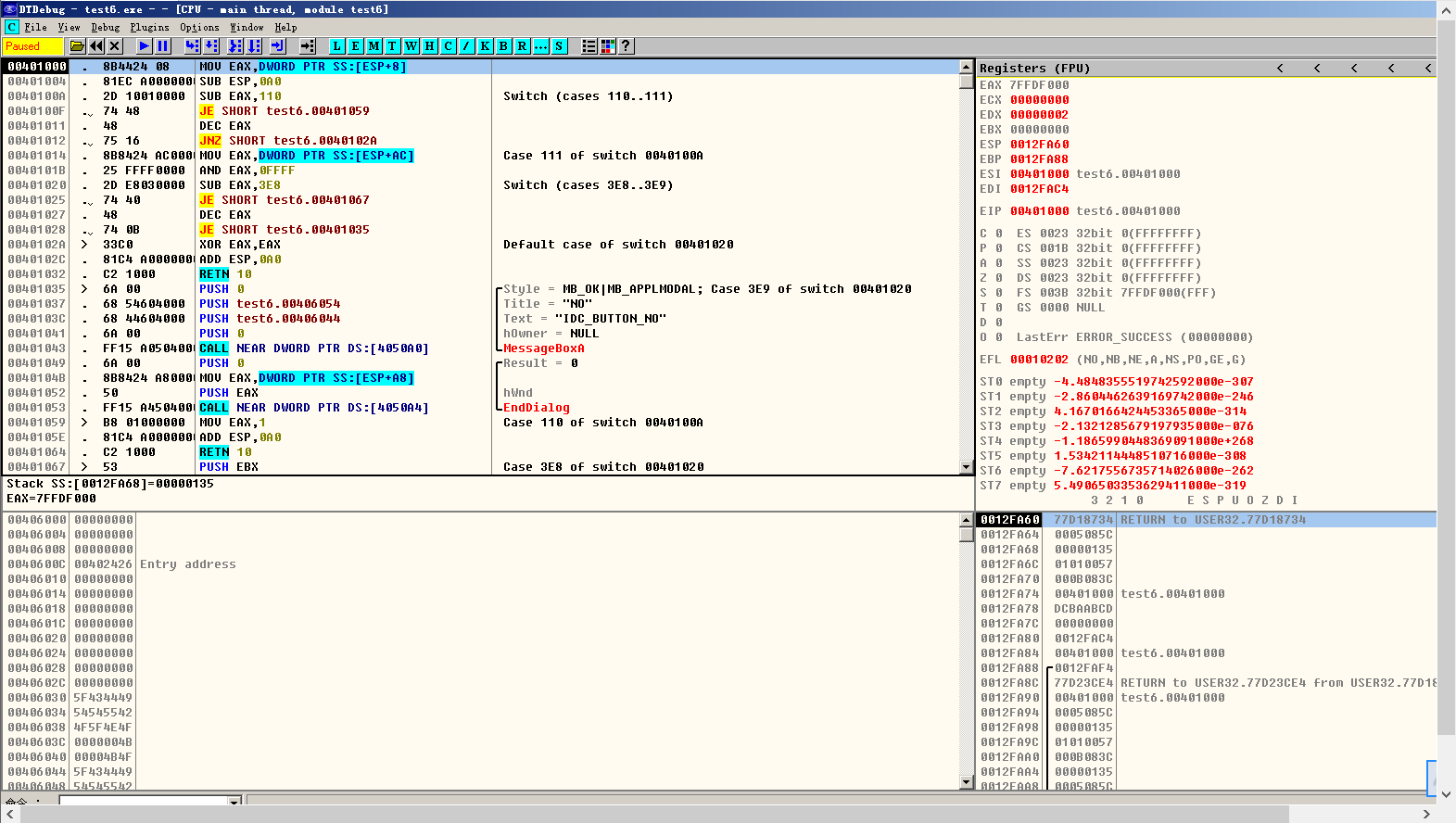Select the D direction flag value
1456x823 pixels.
999,323
